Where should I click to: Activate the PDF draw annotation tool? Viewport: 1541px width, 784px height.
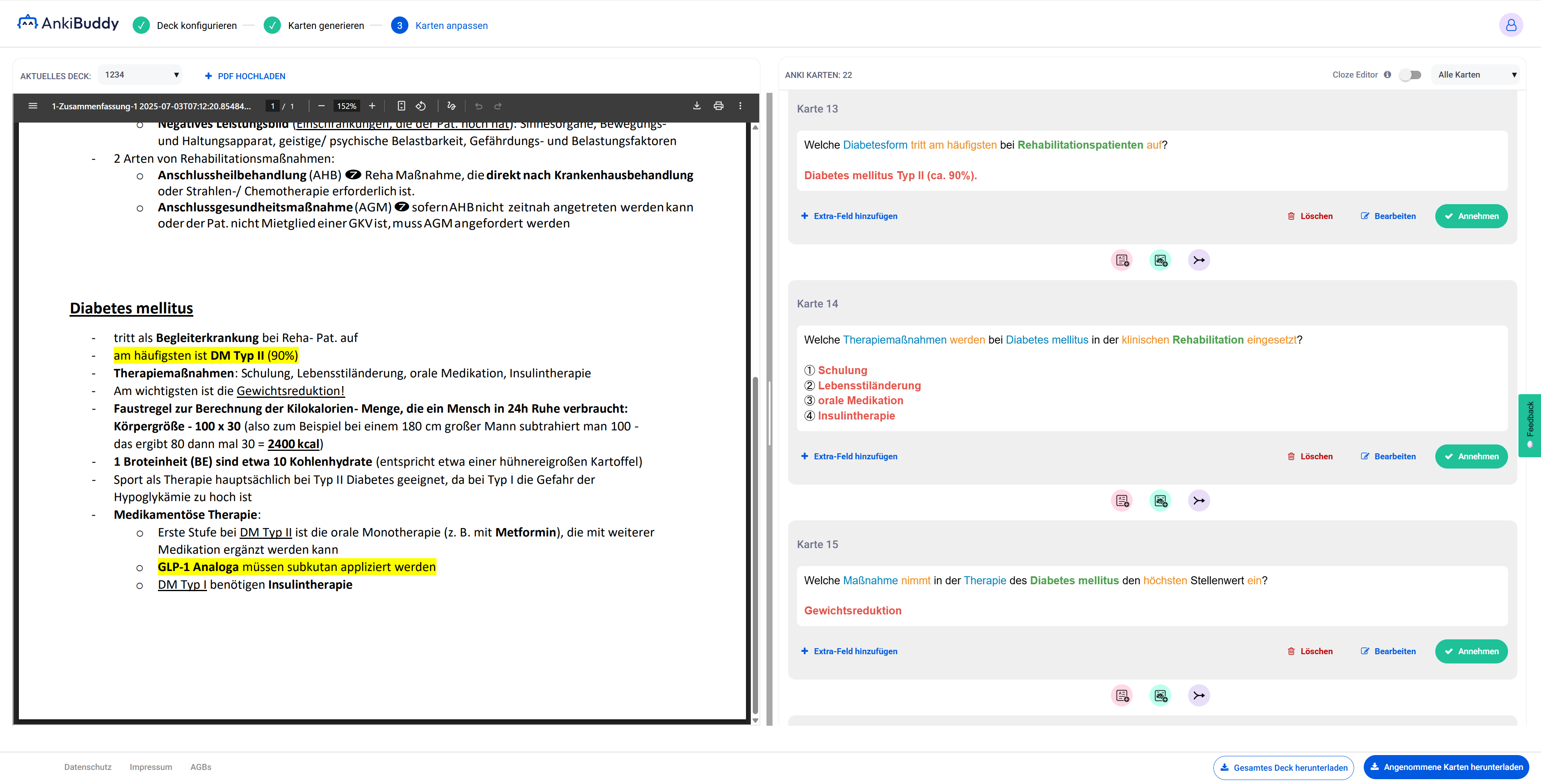click(x=452, y=106)
